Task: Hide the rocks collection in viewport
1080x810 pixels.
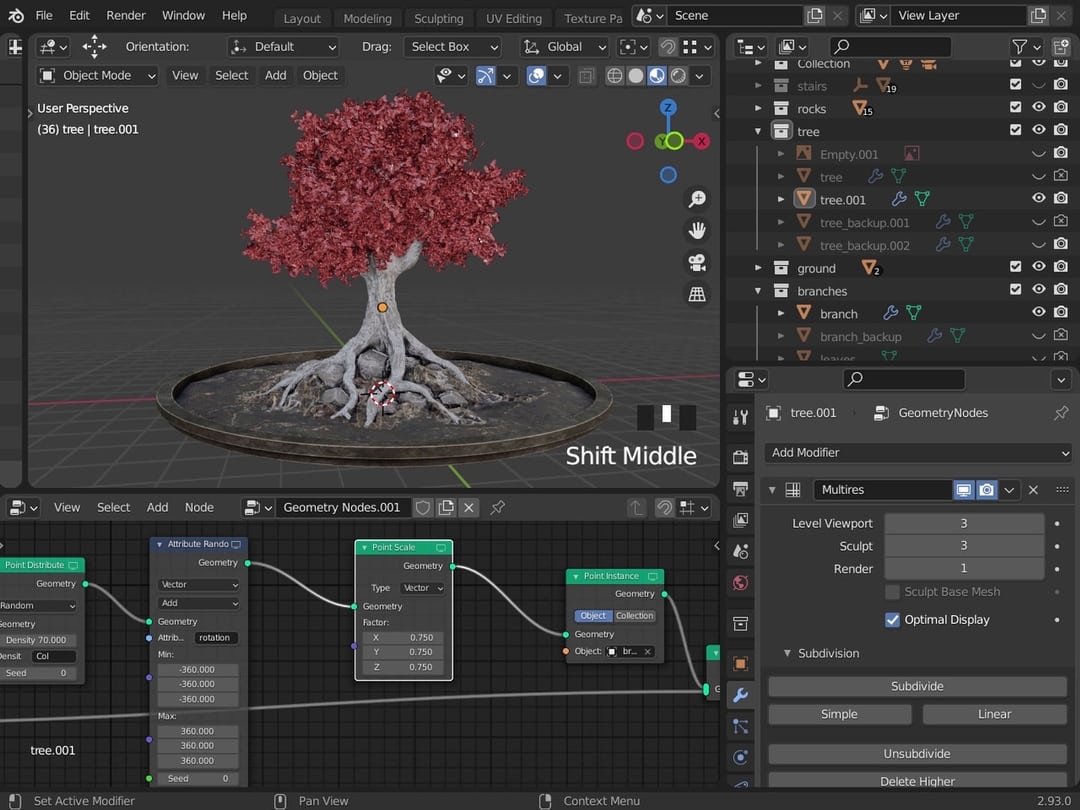Action: pos(1038,108)
